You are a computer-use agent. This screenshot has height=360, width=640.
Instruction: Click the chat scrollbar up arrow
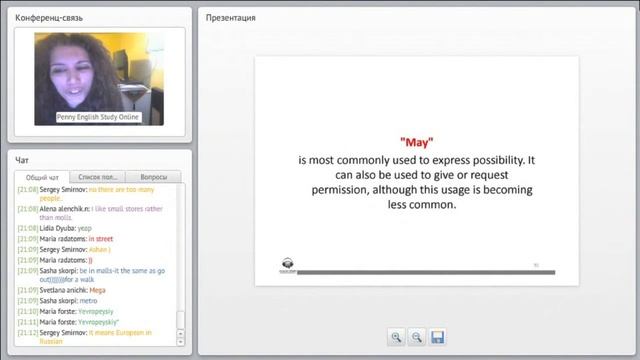point(180,333)
